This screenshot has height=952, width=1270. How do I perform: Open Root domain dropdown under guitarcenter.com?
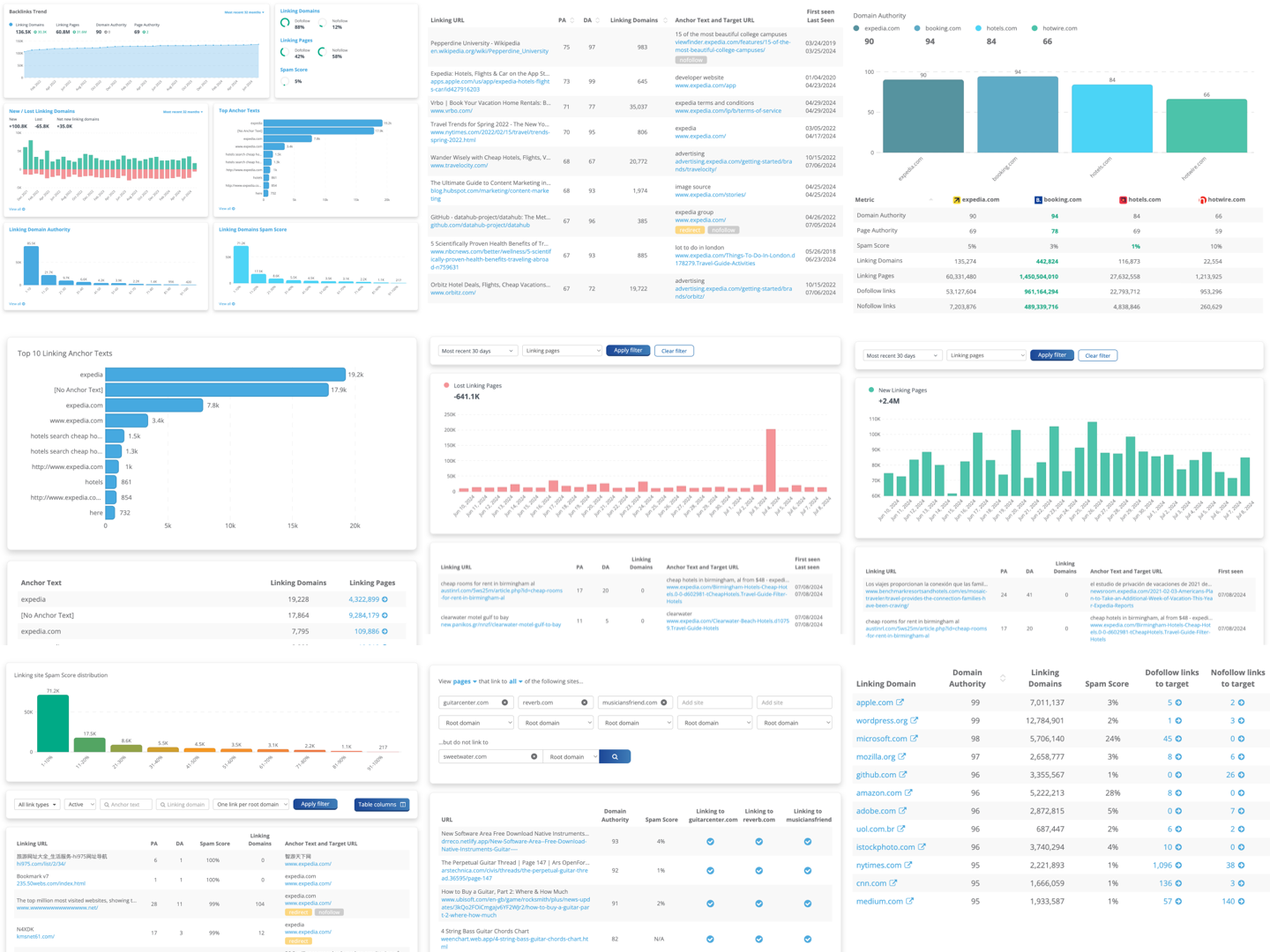click(476, 723)
